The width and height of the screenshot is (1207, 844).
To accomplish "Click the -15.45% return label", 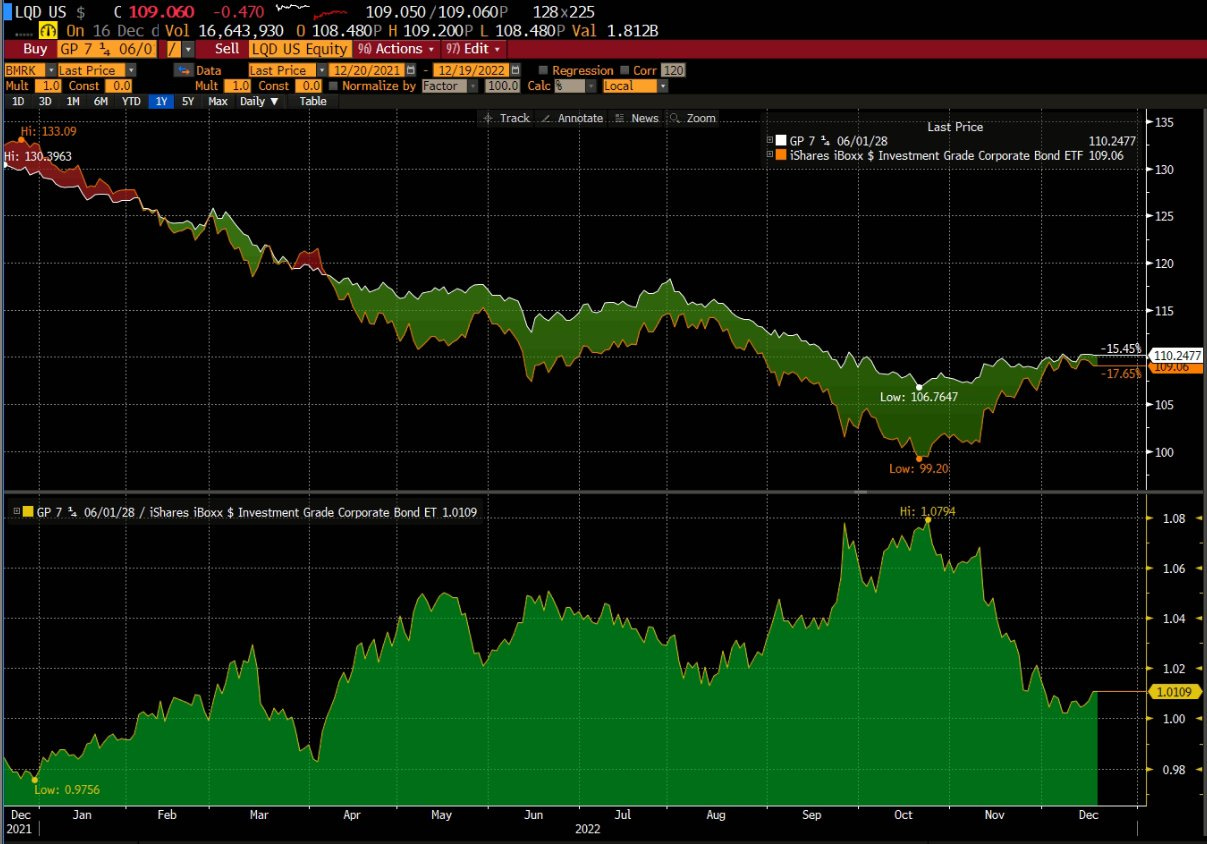I will click(1120, 348).
